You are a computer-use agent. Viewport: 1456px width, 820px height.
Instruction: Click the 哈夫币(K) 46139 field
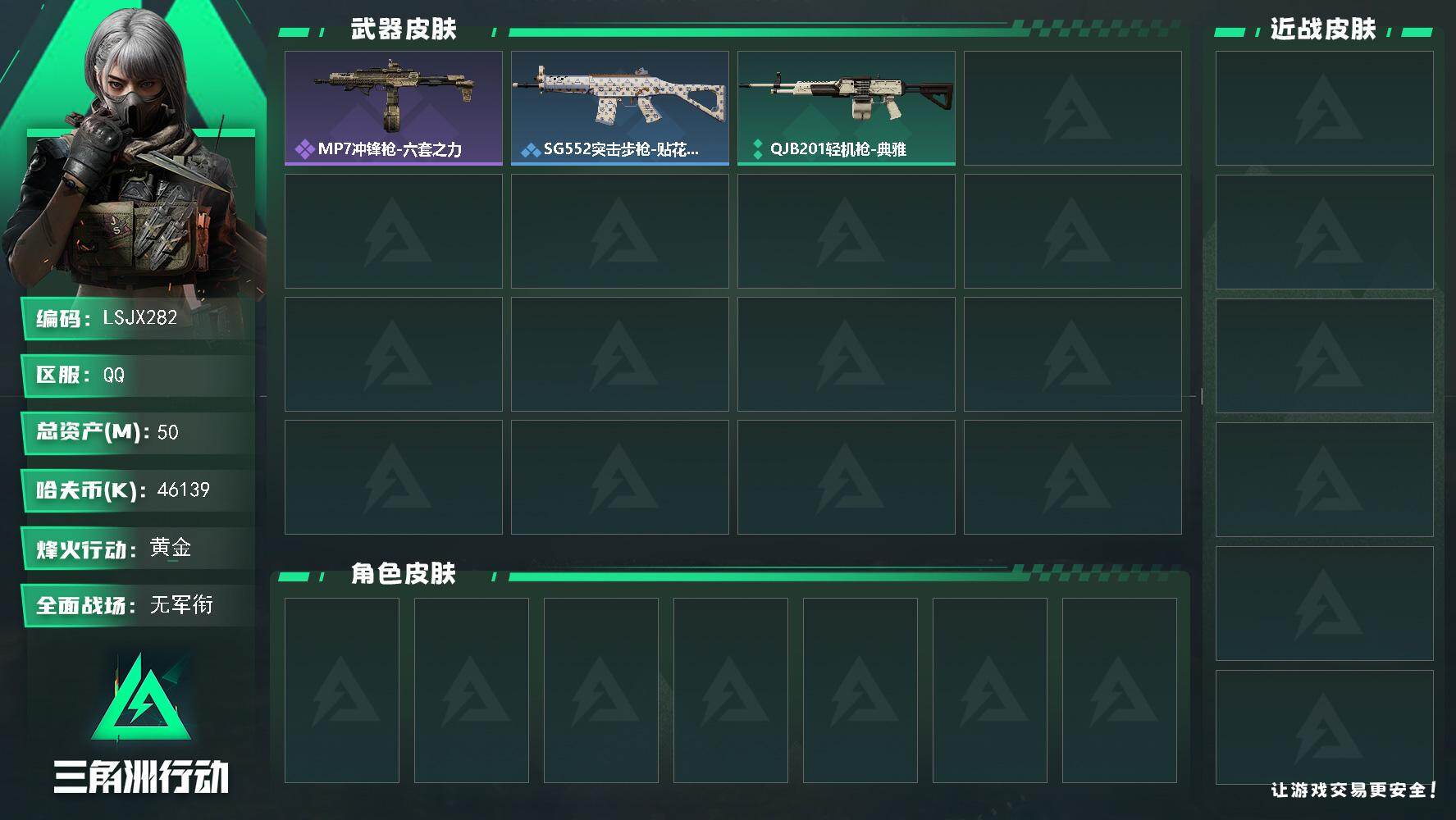coord(138,490)
